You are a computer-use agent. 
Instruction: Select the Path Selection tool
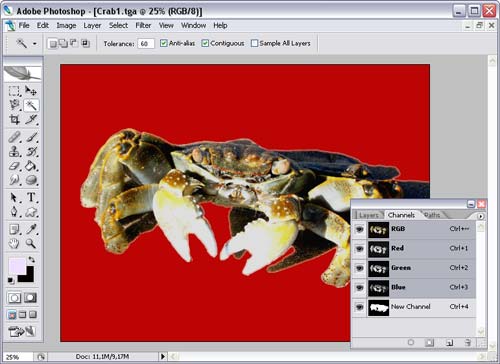[x=14, y=197]
